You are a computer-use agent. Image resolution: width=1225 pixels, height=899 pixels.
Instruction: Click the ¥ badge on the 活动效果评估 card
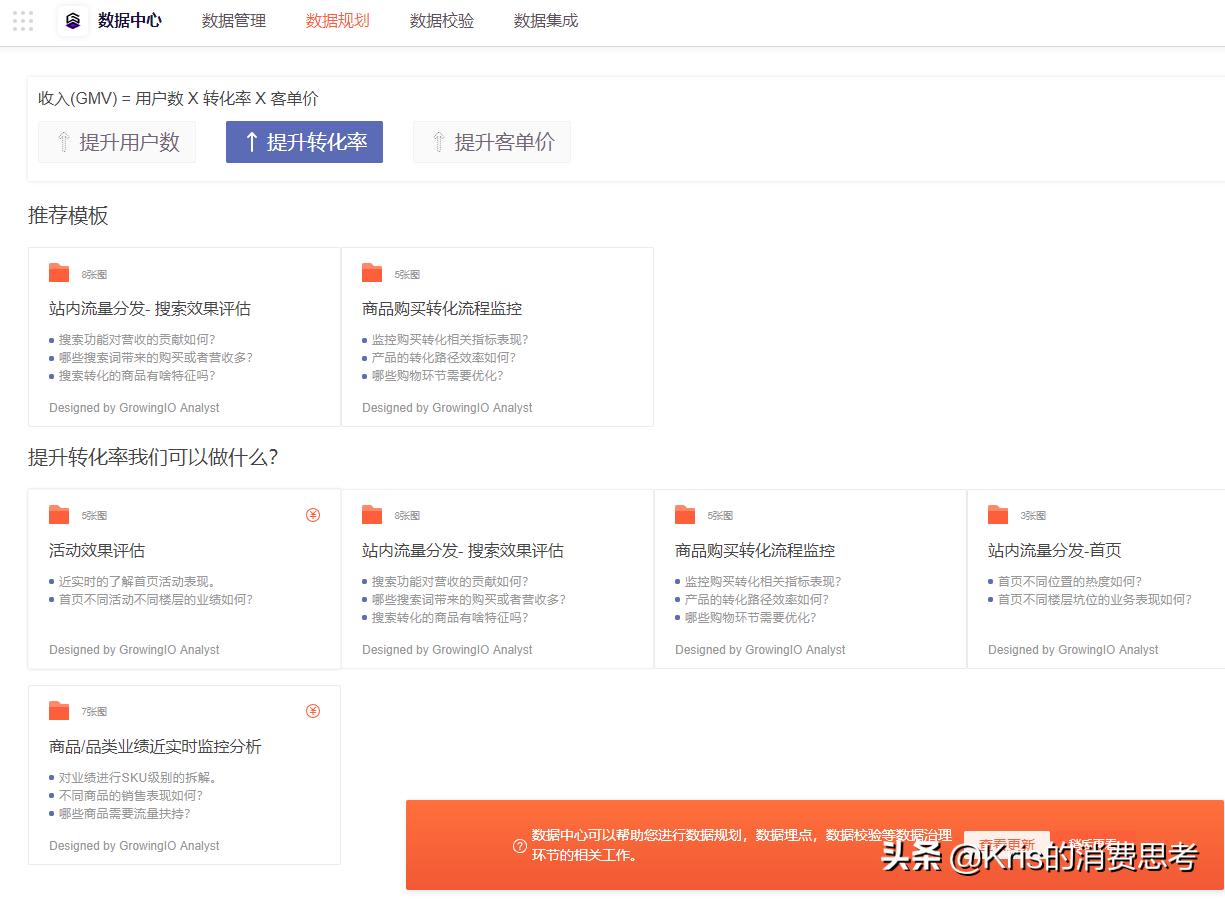coord(312,514)
